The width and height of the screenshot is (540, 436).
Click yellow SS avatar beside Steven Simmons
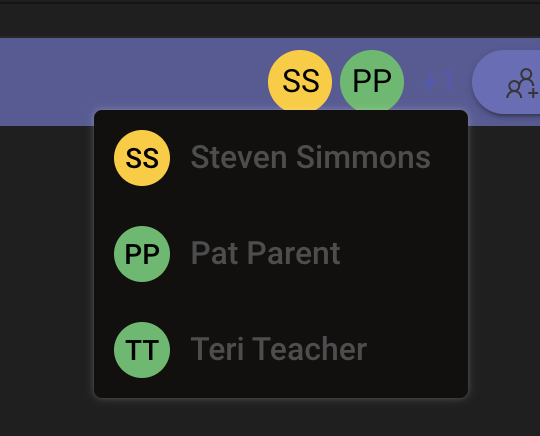(x=142, y=158)
